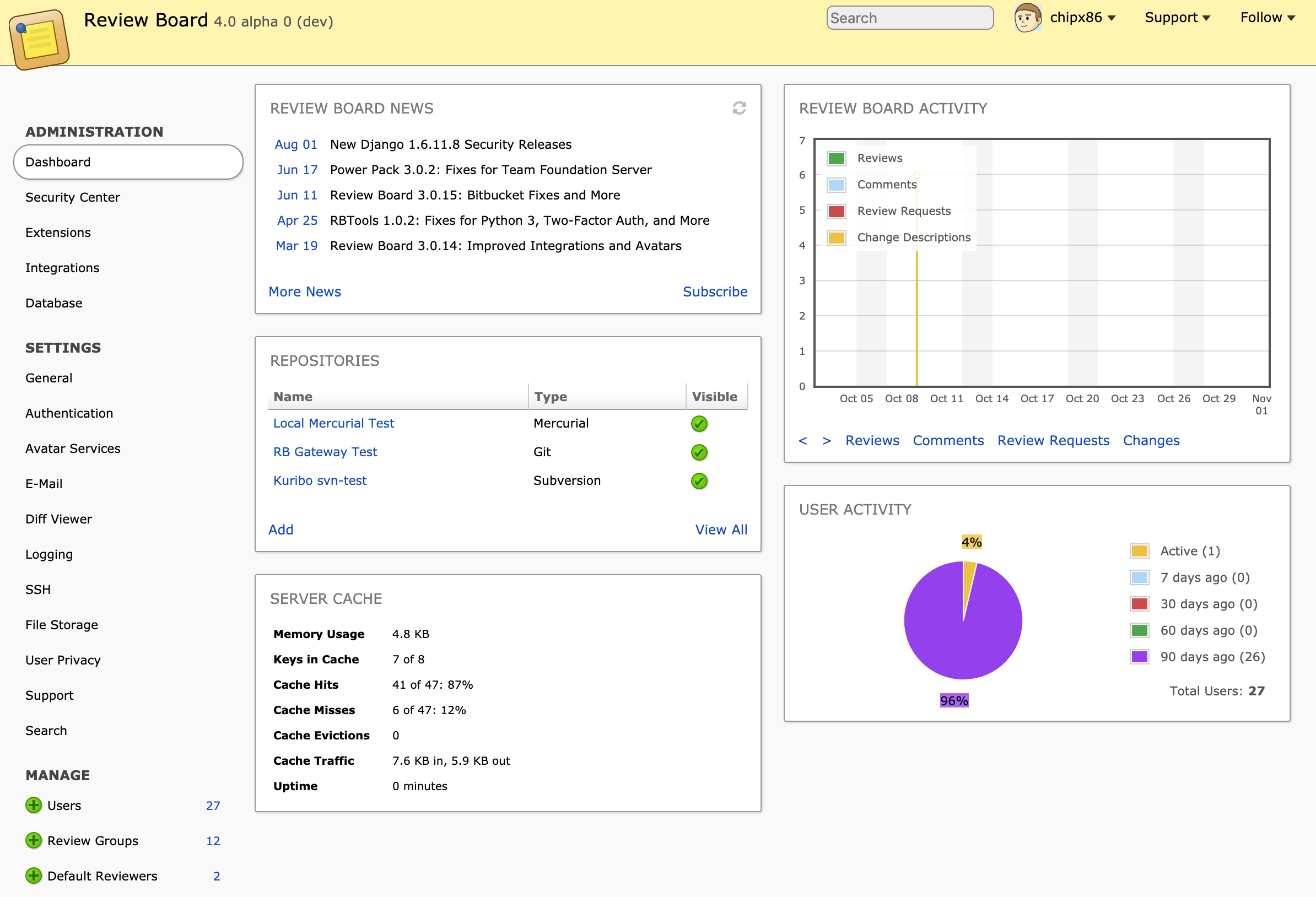Click the red Review Requests legend swatch
The height and width of the screenshot is (897, 1316).
pos(837,211)
